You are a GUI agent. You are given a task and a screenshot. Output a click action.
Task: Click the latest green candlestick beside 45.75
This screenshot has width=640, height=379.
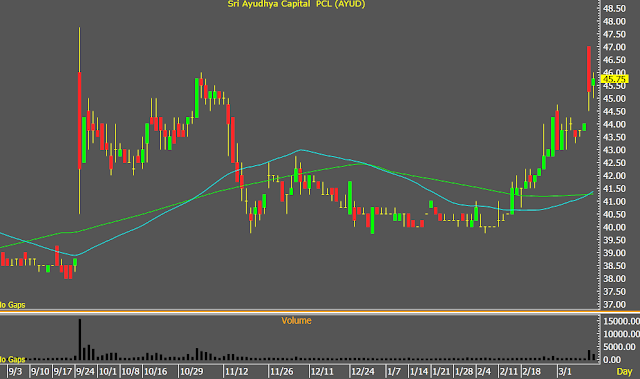[x=593, y=82]
